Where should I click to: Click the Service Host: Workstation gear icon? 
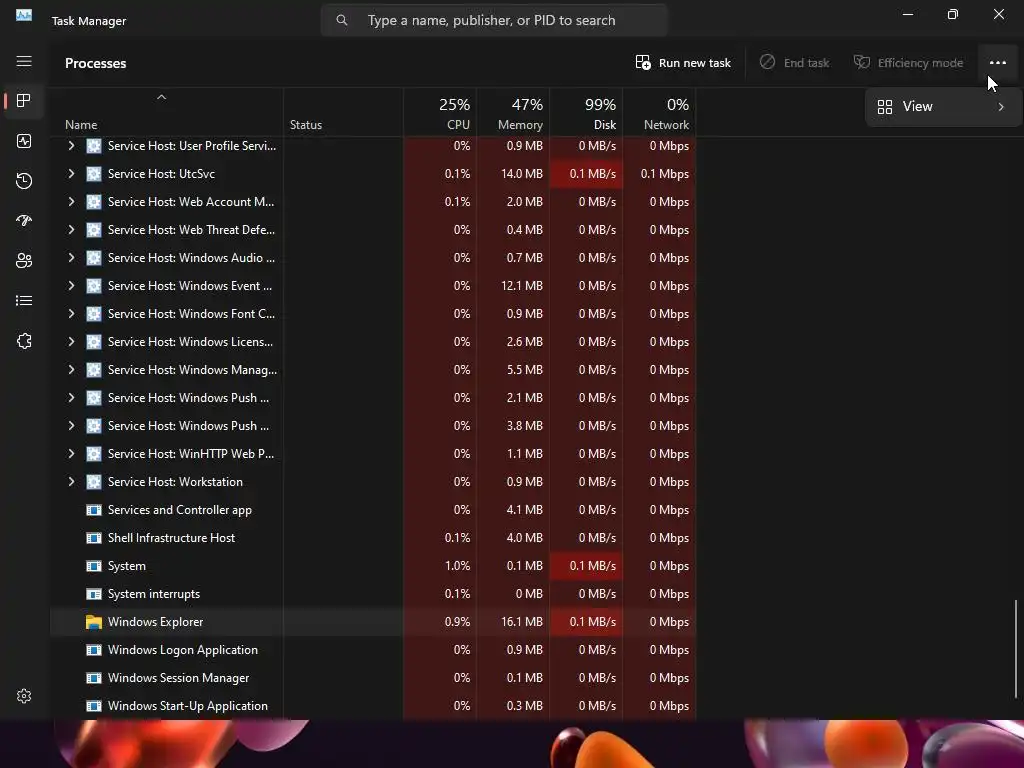click(94, 482)
